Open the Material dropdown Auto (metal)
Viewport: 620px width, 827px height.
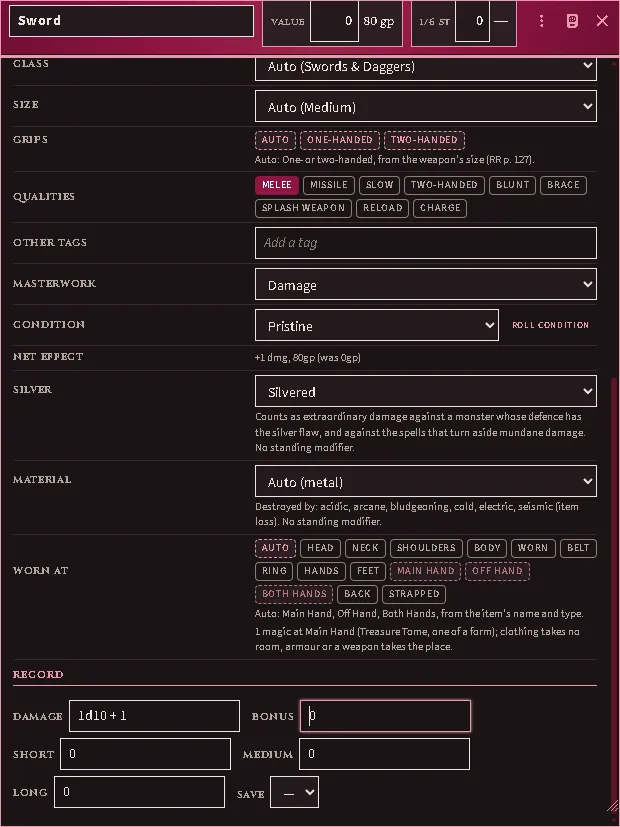(426, 481)
